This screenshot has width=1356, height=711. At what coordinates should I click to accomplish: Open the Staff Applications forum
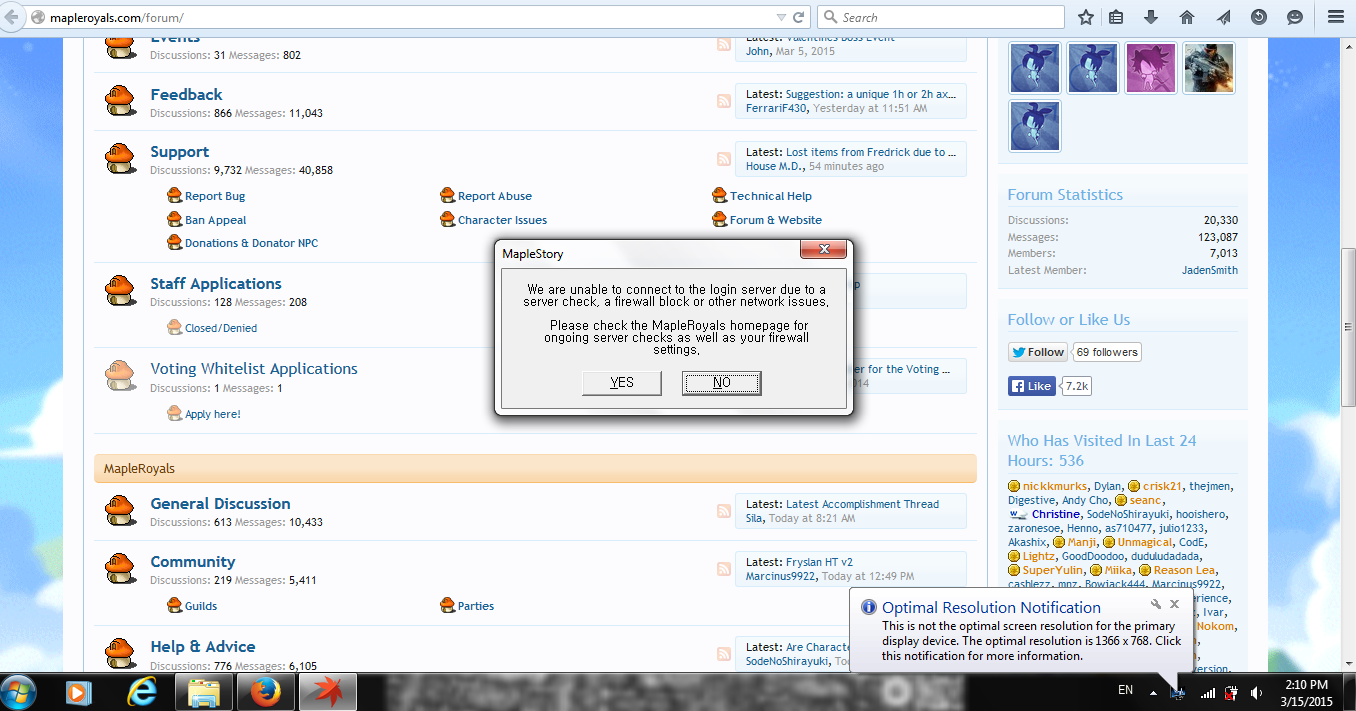point(216,284)
